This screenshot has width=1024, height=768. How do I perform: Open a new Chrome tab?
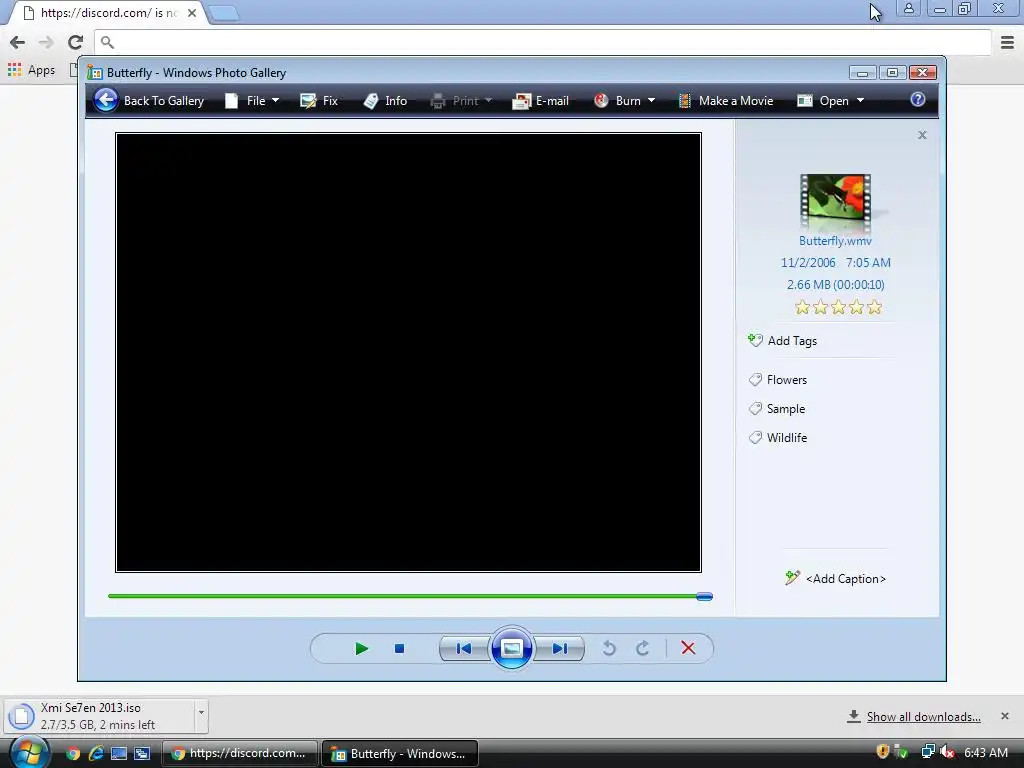224,13
